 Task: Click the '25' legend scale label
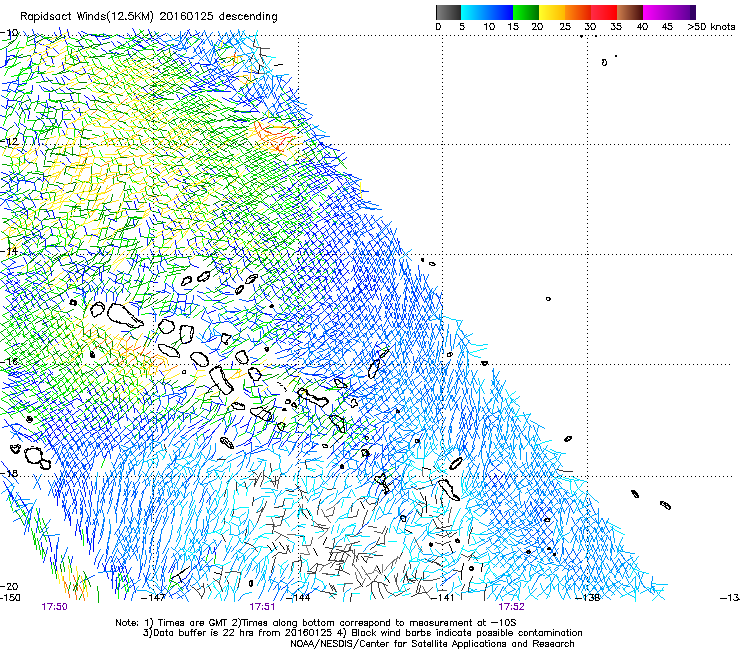tap(565, 26)
